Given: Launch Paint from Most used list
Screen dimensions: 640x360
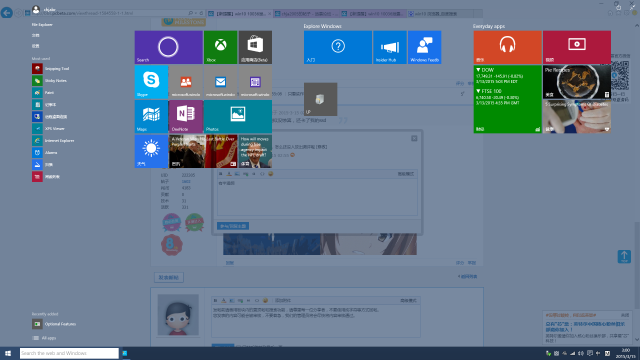Looking at the screenshot, I should click(43, 93).
